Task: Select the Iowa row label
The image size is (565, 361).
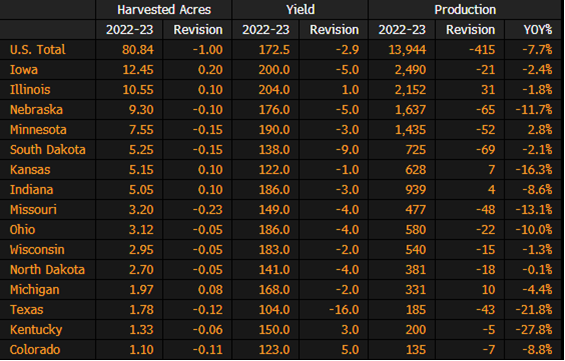Action: pyautogui.click(x=24, y=70)
